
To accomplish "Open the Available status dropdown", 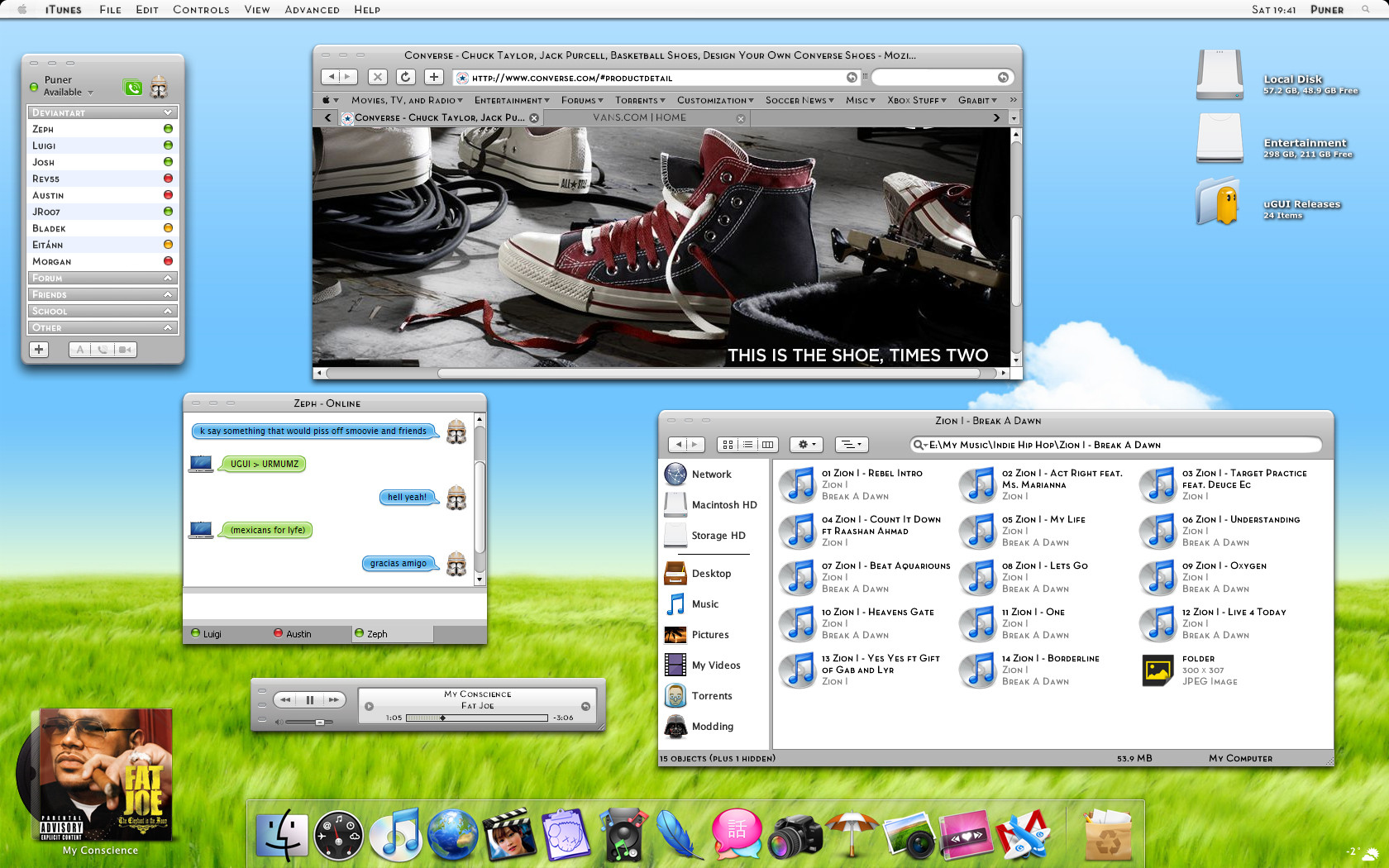I will pos(69,93).
